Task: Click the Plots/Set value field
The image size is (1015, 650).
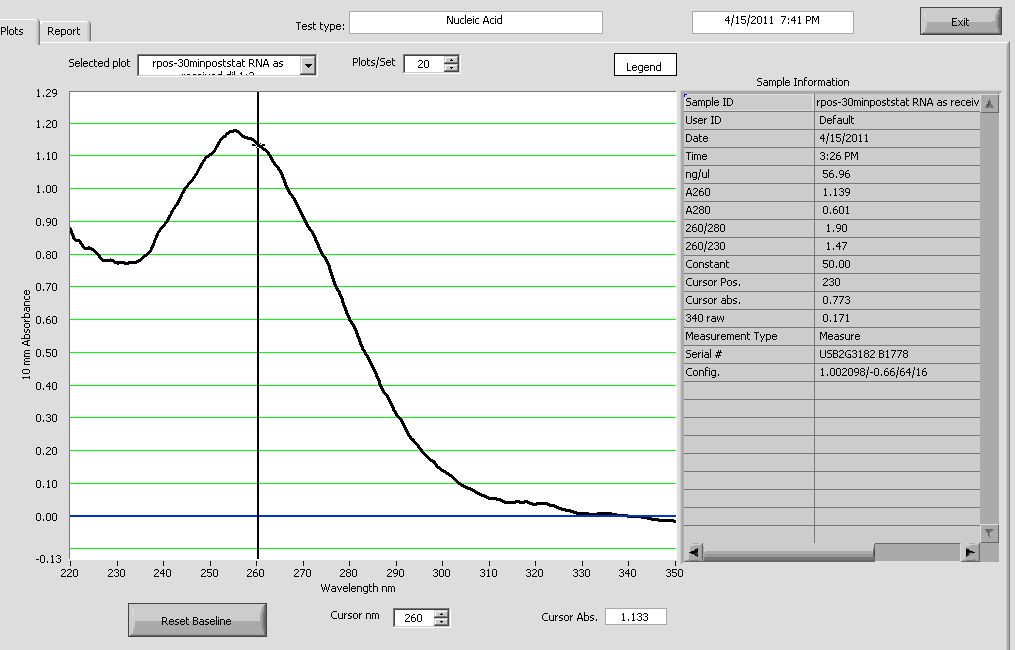Action: [423, 64]
